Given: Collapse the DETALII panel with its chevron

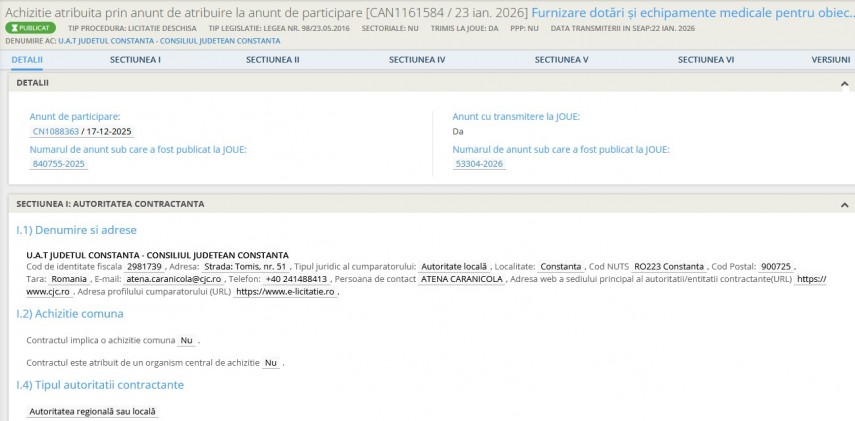Looking at the screenshot, I should point(844,83).
